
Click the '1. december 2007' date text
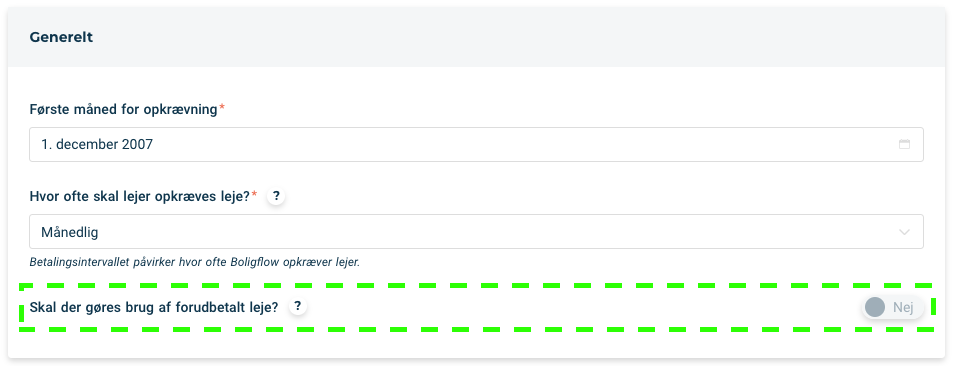[x=97, y=145]
